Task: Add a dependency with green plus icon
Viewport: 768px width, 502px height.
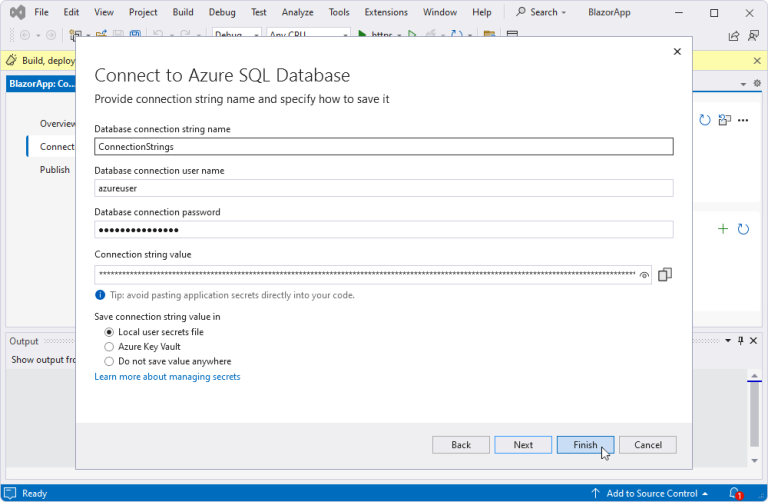Action: click(723, 229)
